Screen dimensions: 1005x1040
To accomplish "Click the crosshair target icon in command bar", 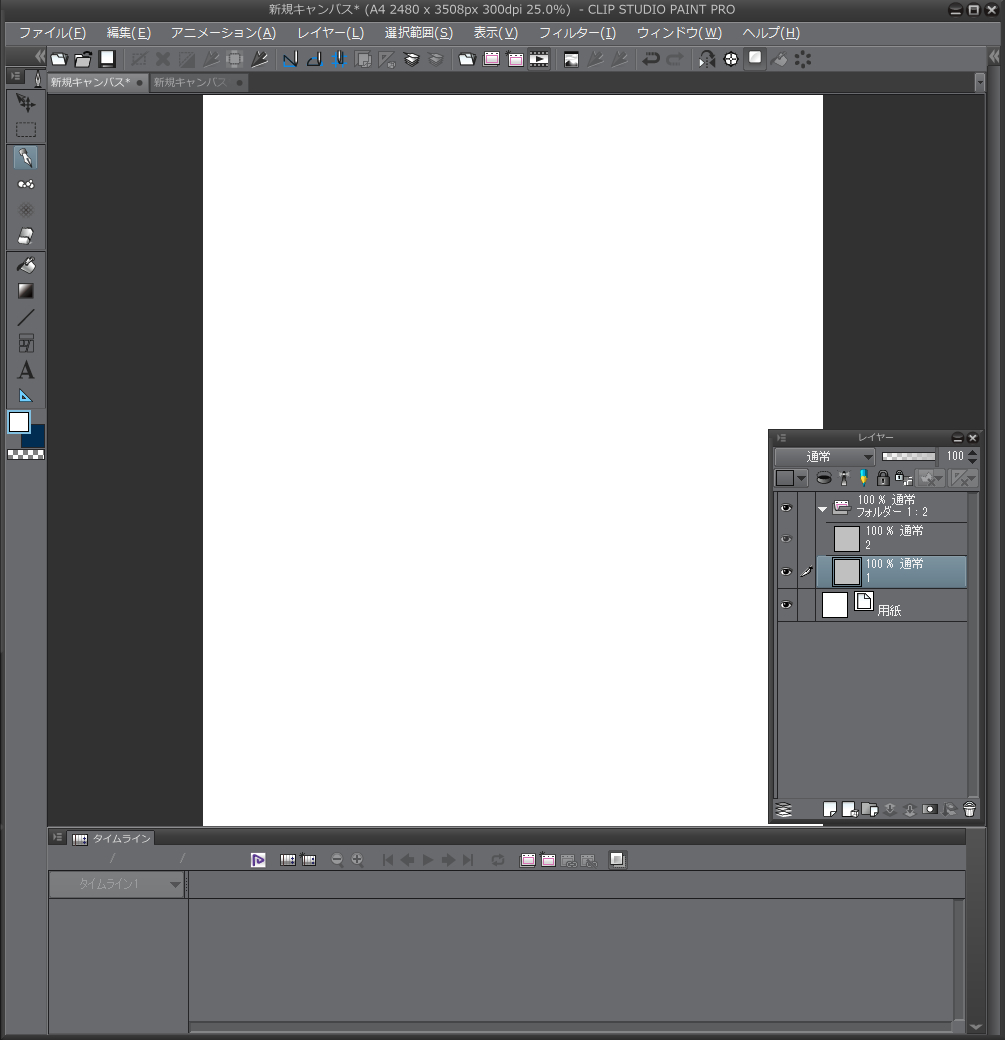I will [x=730, y=59].
